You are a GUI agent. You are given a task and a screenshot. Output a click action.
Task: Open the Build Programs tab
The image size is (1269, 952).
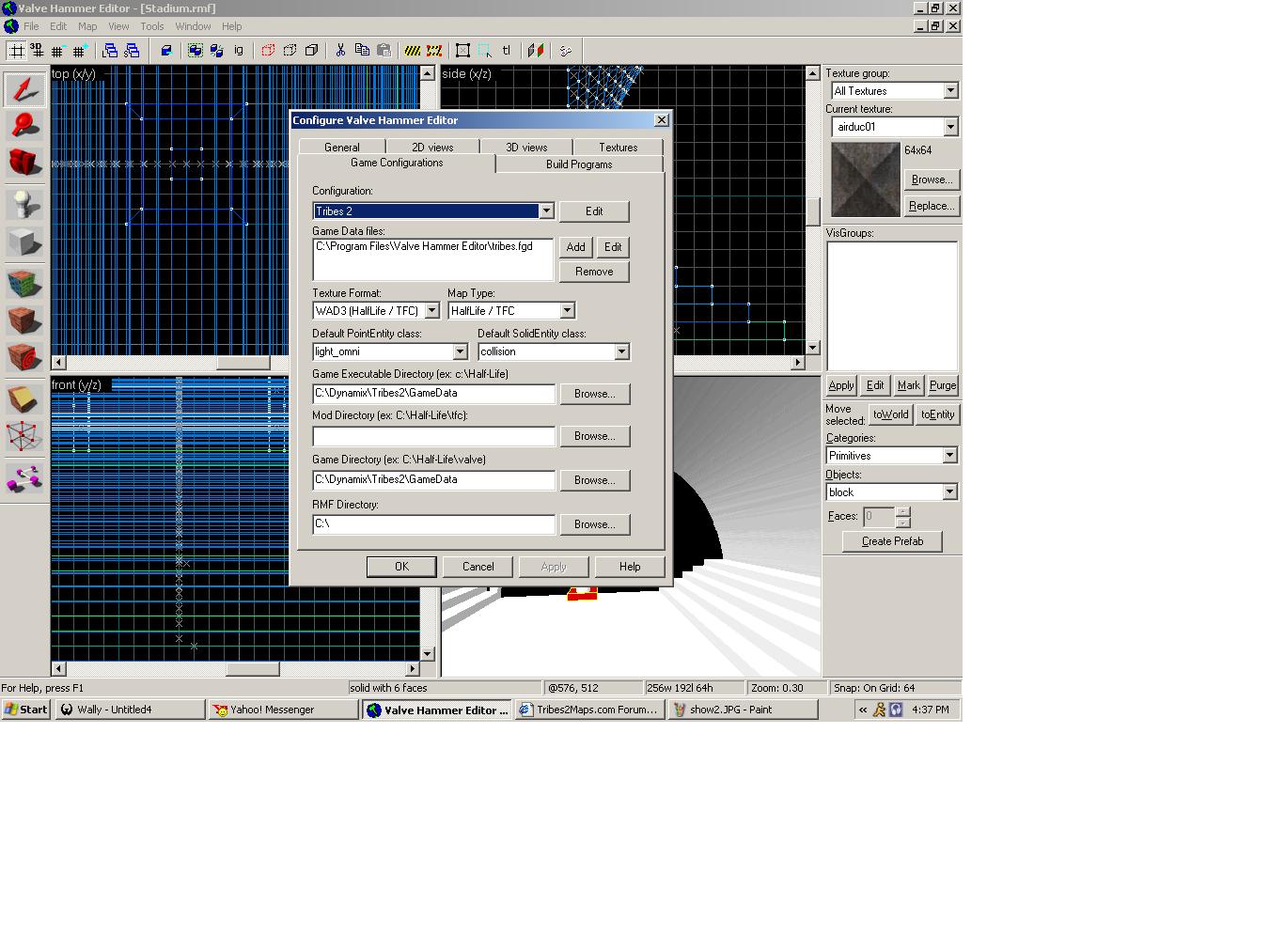579,164
